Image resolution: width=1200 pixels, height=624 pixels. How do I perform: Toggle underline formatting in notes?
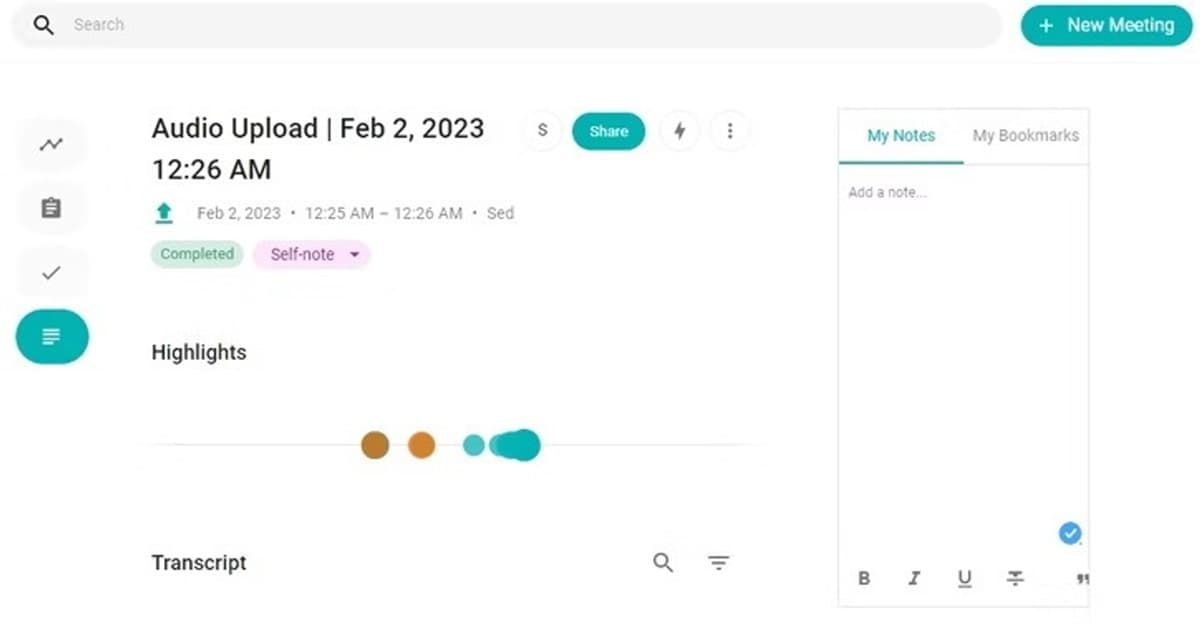(964, 578)
